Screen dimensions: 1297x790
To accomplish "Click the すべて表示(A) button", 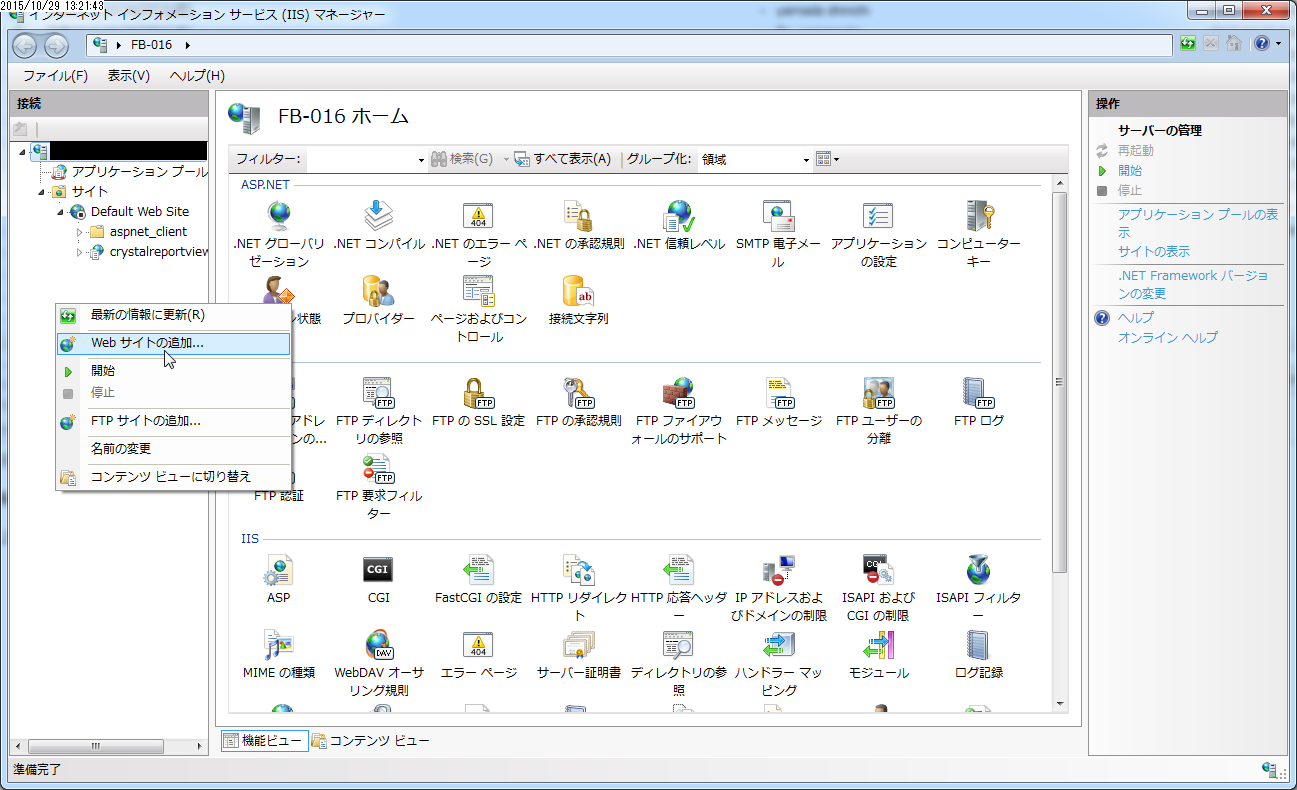I will pyautogui.click(x=563, y=159).
